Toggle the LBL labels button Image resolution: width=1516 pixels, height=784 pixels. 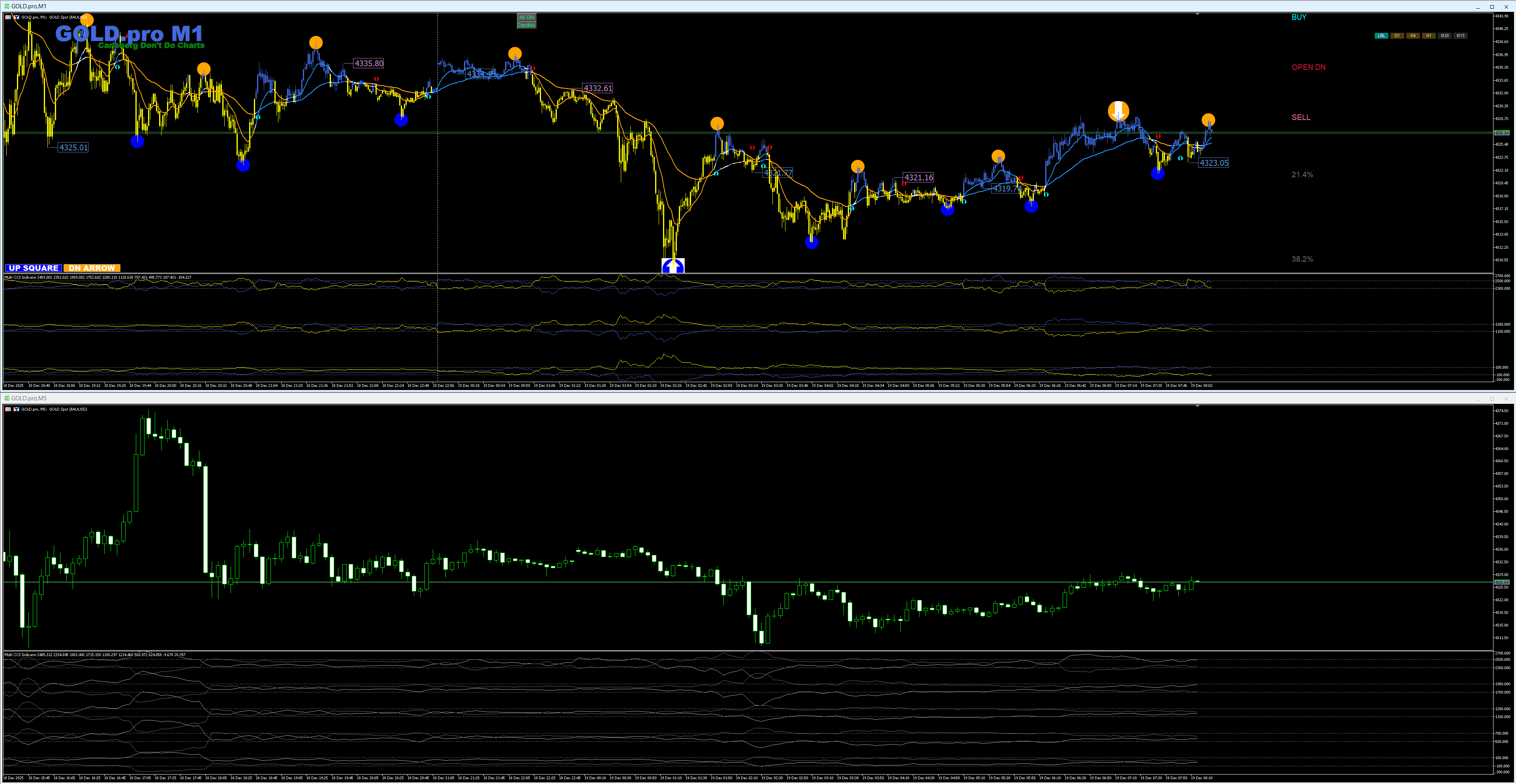(x=1381, y=36)
